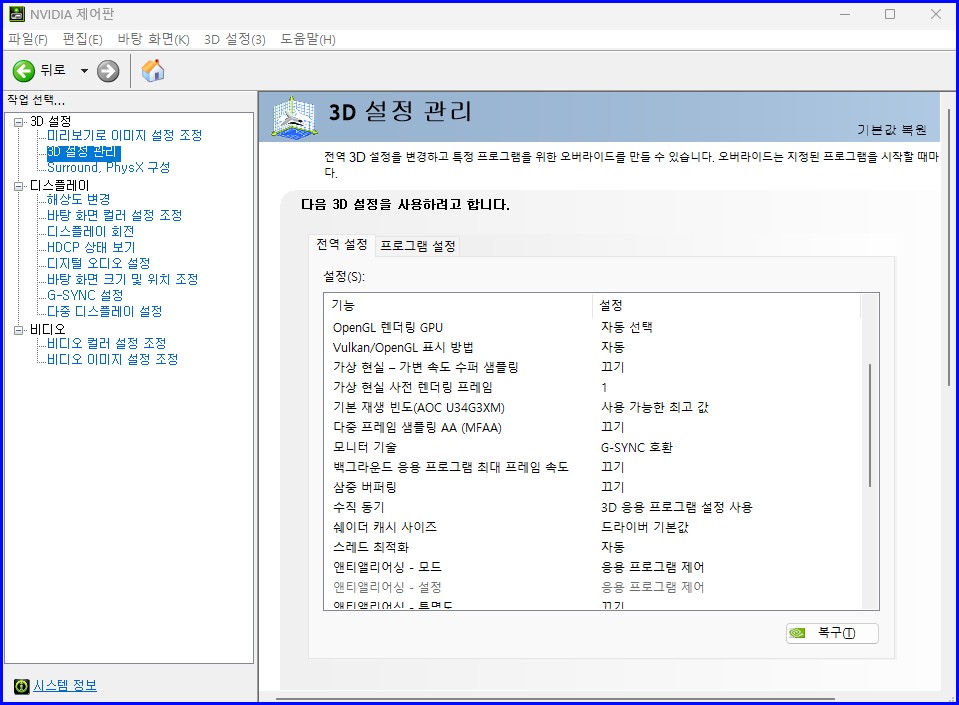The width and height of the screenshot is (959, 705).
Task: Click the 3D 설정 관리 header icon
Action: pyautogui.click(x=295, y=116)
